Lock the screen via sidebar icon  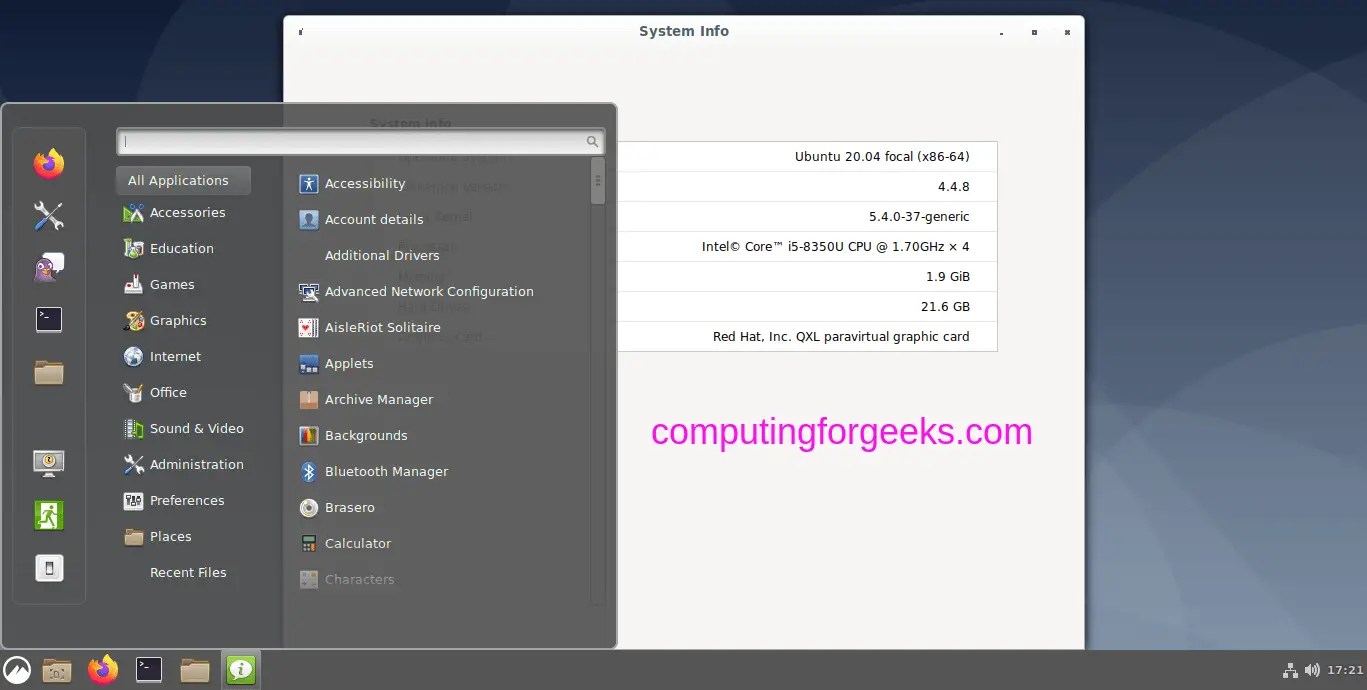[x=49, y=463]
